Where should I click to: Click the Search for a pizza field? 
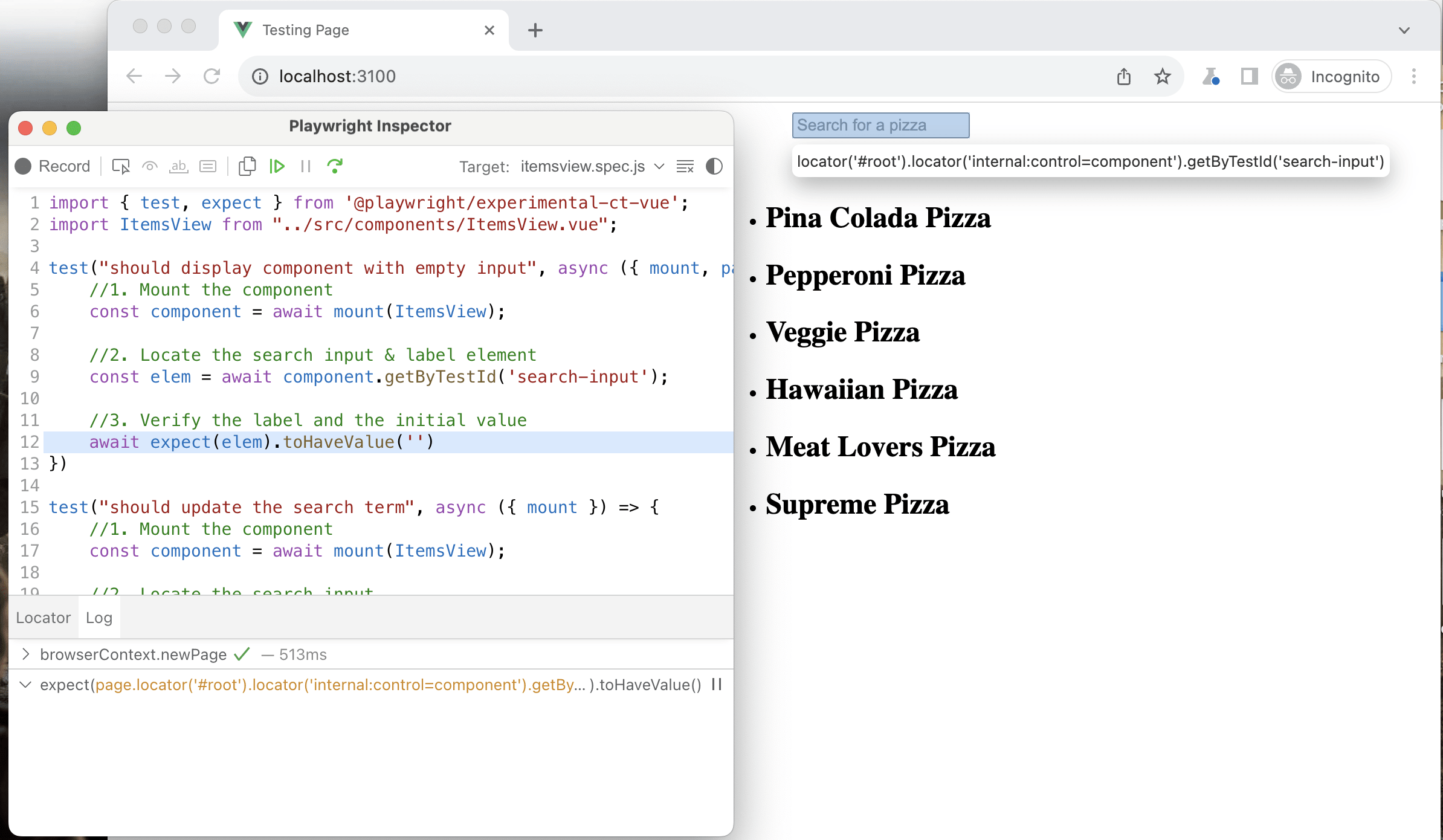point(880,125)
